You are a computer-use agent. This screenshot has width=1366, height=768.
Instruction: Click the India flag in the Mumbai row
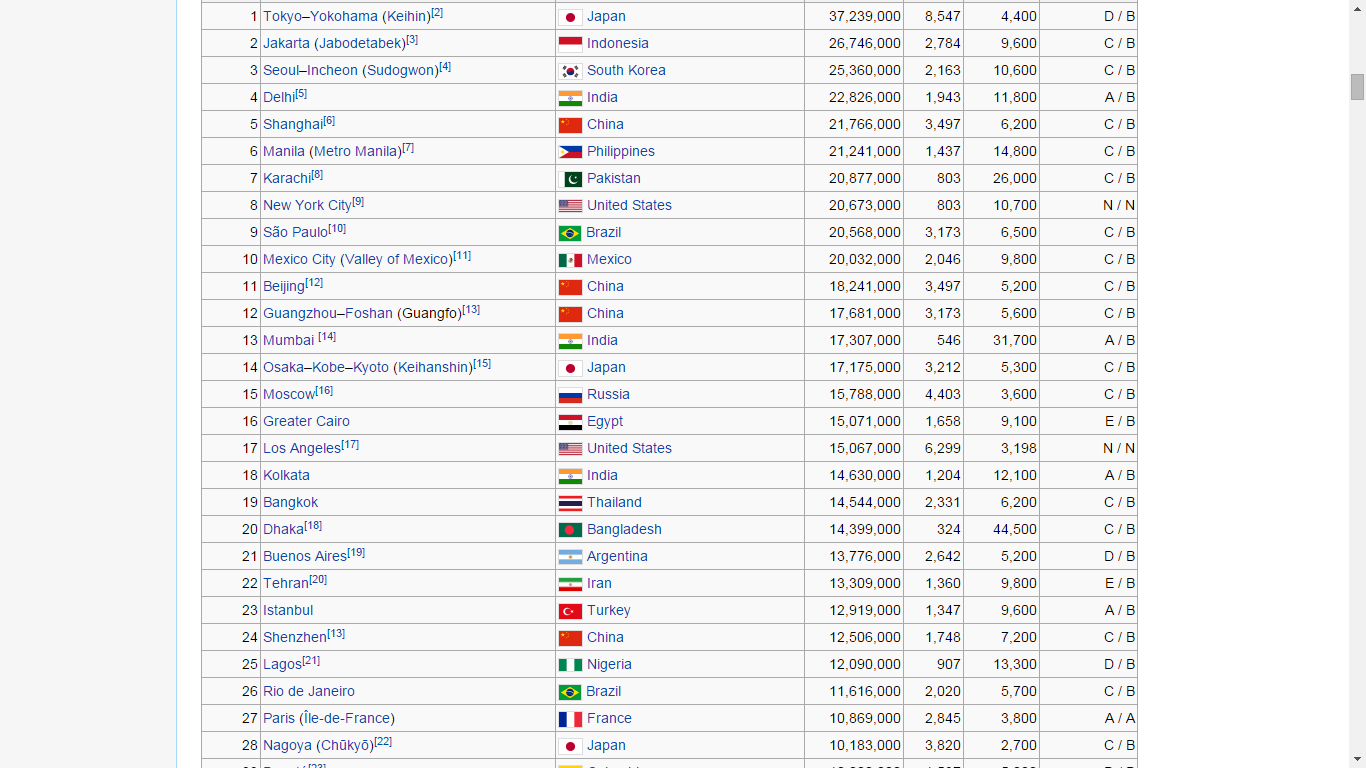coord(570,341)
